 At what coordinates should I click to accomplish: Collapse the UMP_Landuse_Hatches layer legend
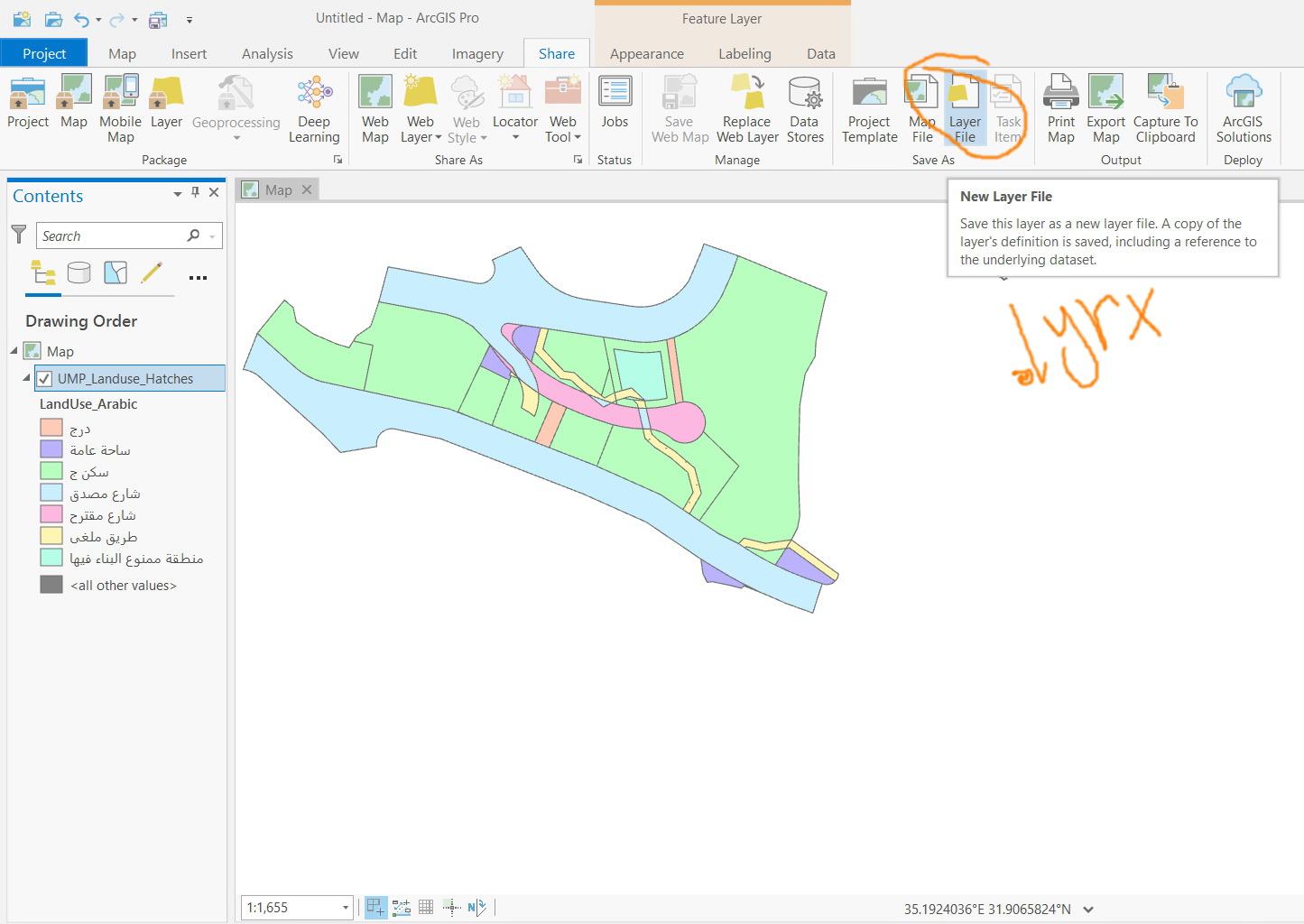[25, 378]
